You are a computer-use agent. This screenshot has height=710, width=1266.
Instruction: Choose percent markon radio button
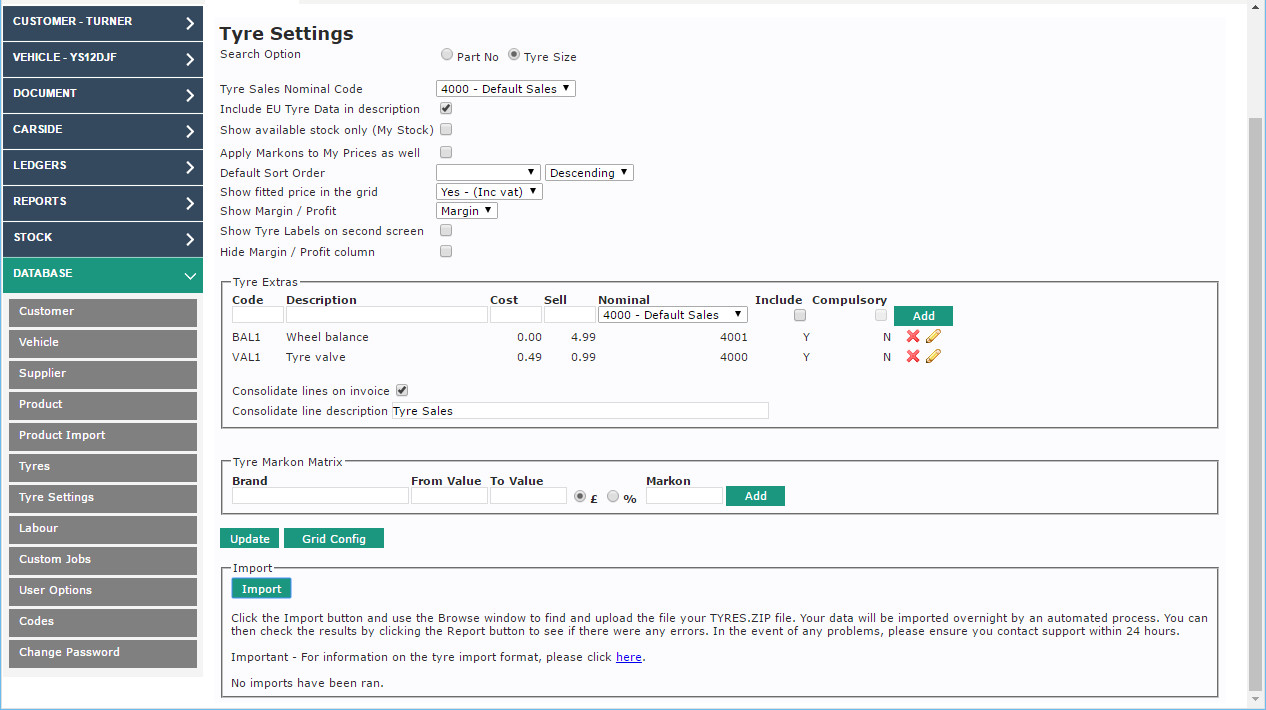pos(613,496)
